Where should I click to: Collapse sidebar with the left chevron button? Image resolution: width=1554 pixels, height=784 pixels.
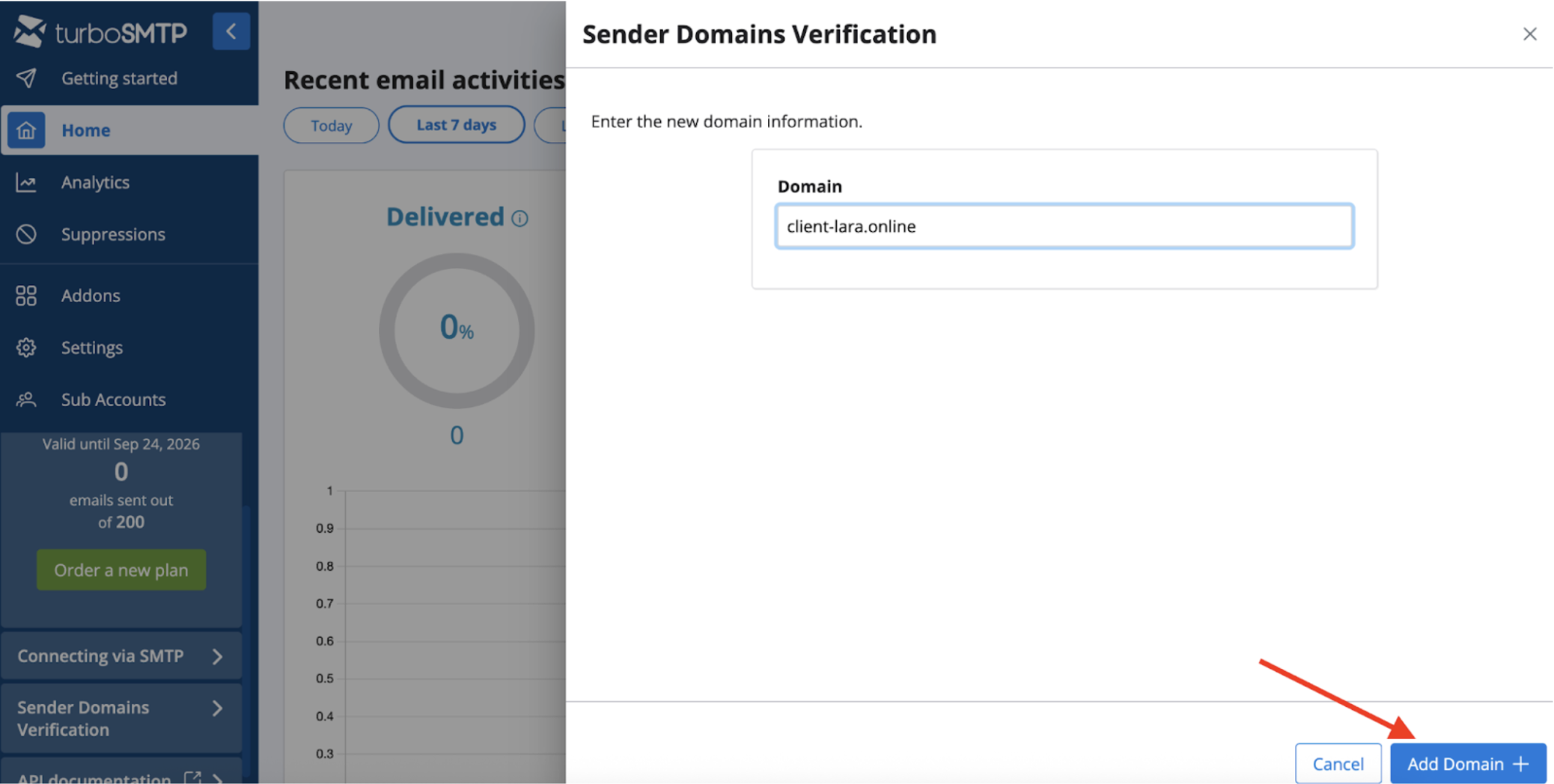click(231, 31)
